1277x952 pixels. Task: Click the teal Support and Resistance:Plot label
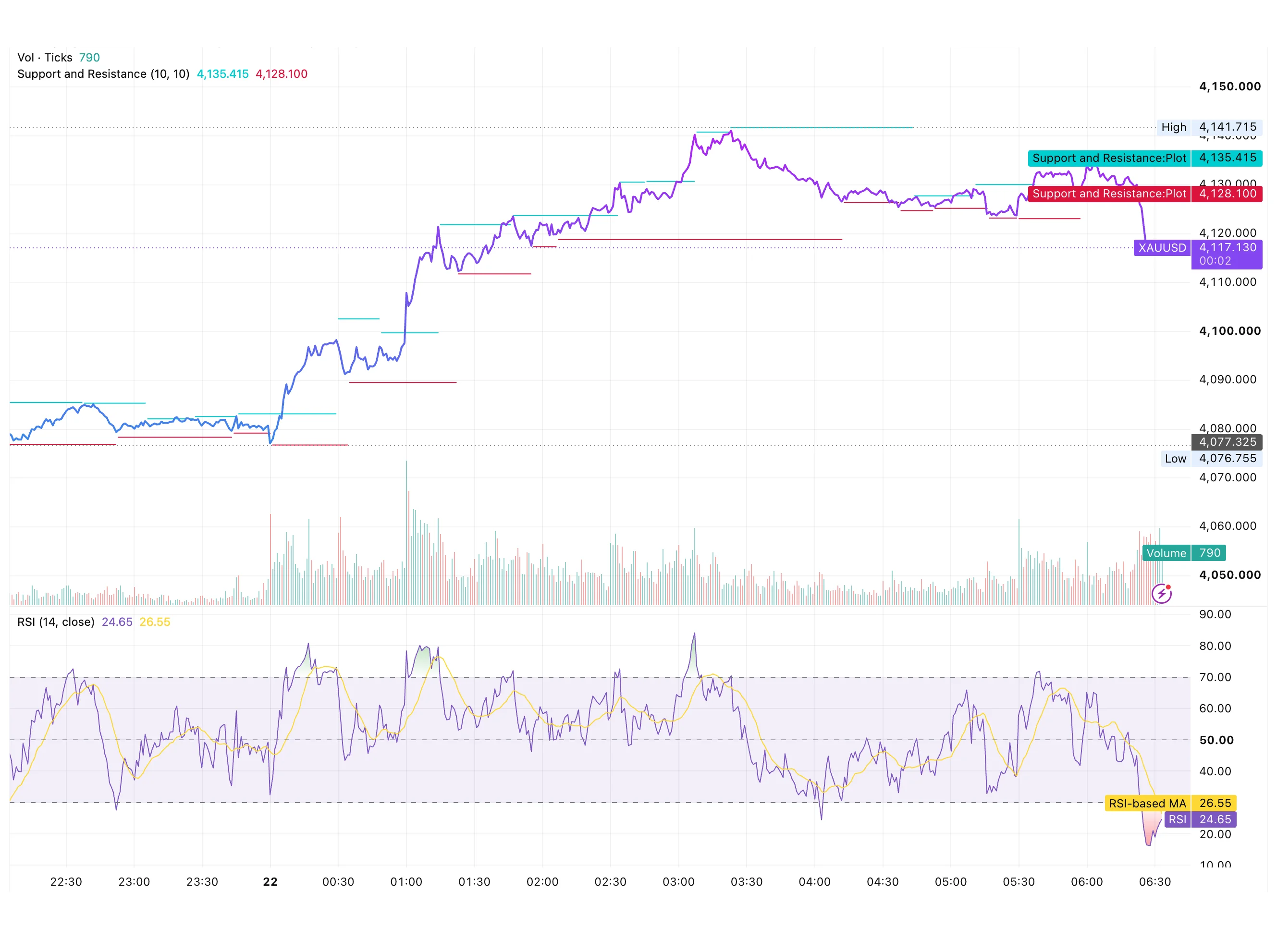1109,158
